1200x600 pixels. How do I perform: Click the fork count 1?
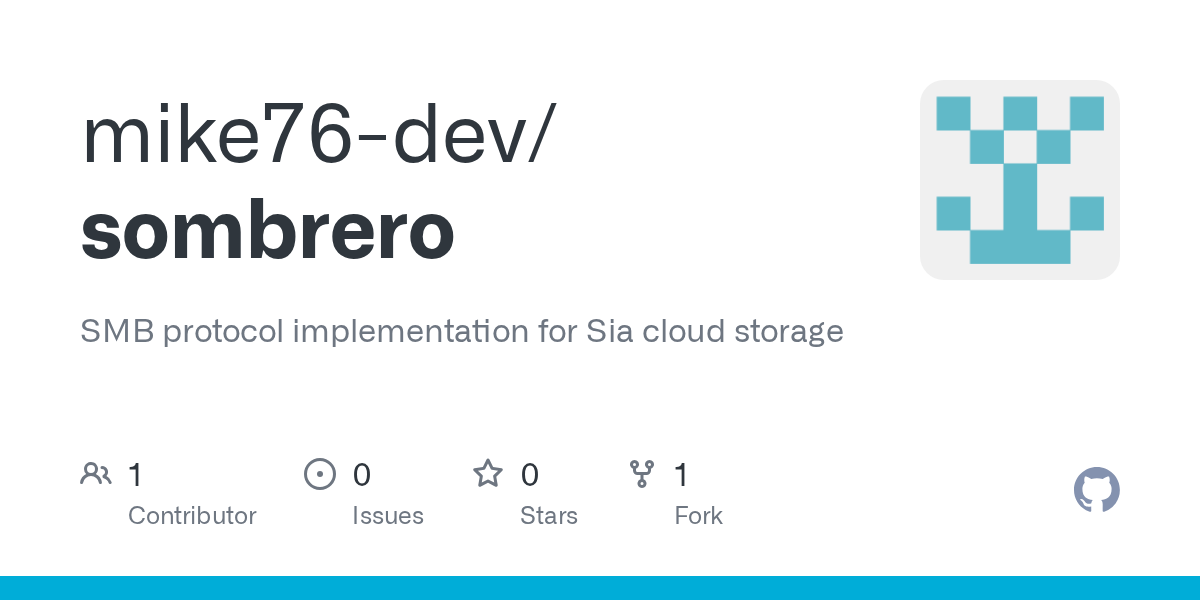(681, 475)
